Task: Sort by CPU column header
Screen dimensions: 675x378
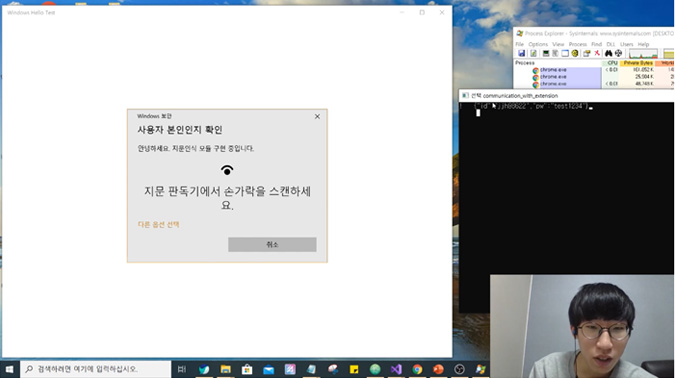Action: pos(610,63)
